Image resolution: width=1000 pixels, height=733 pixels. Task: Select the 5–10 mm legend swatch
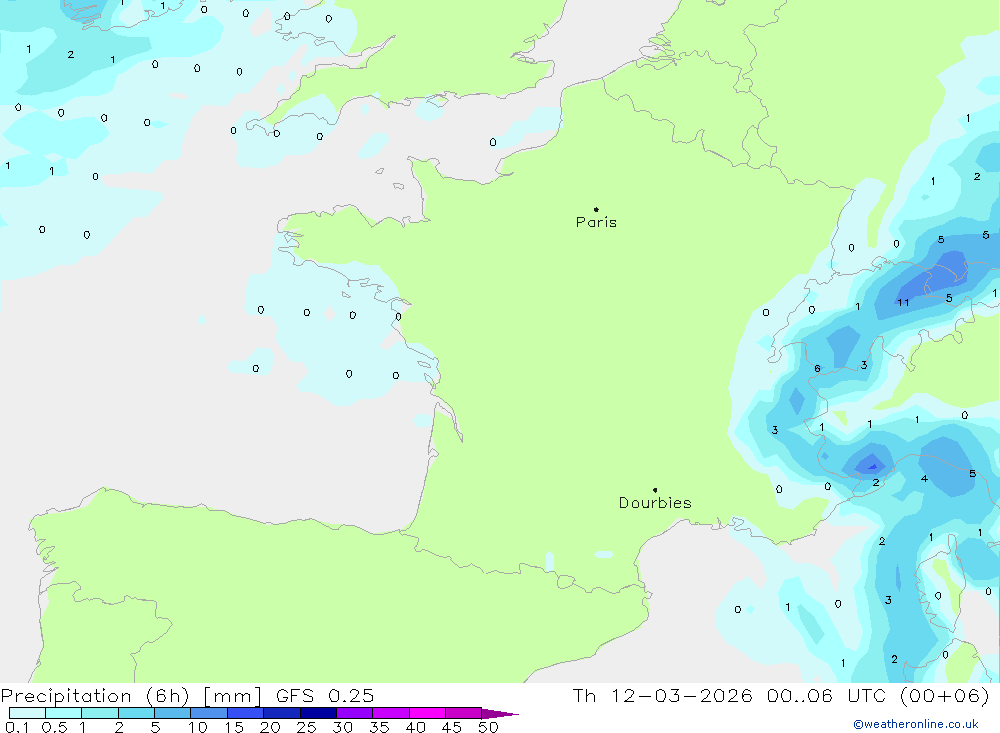(x=173, y=713)
